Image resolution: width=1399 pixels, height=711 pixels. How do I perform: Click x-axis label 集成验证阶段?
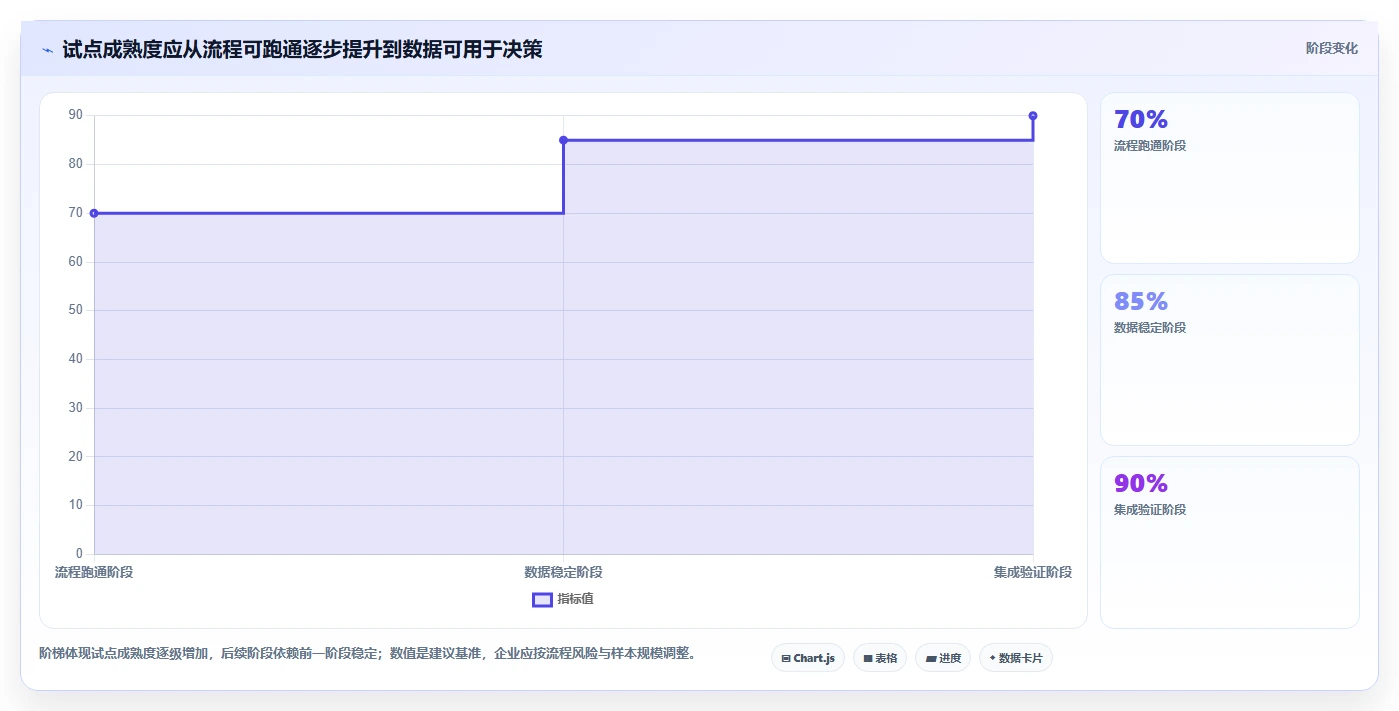point(1033,572)
